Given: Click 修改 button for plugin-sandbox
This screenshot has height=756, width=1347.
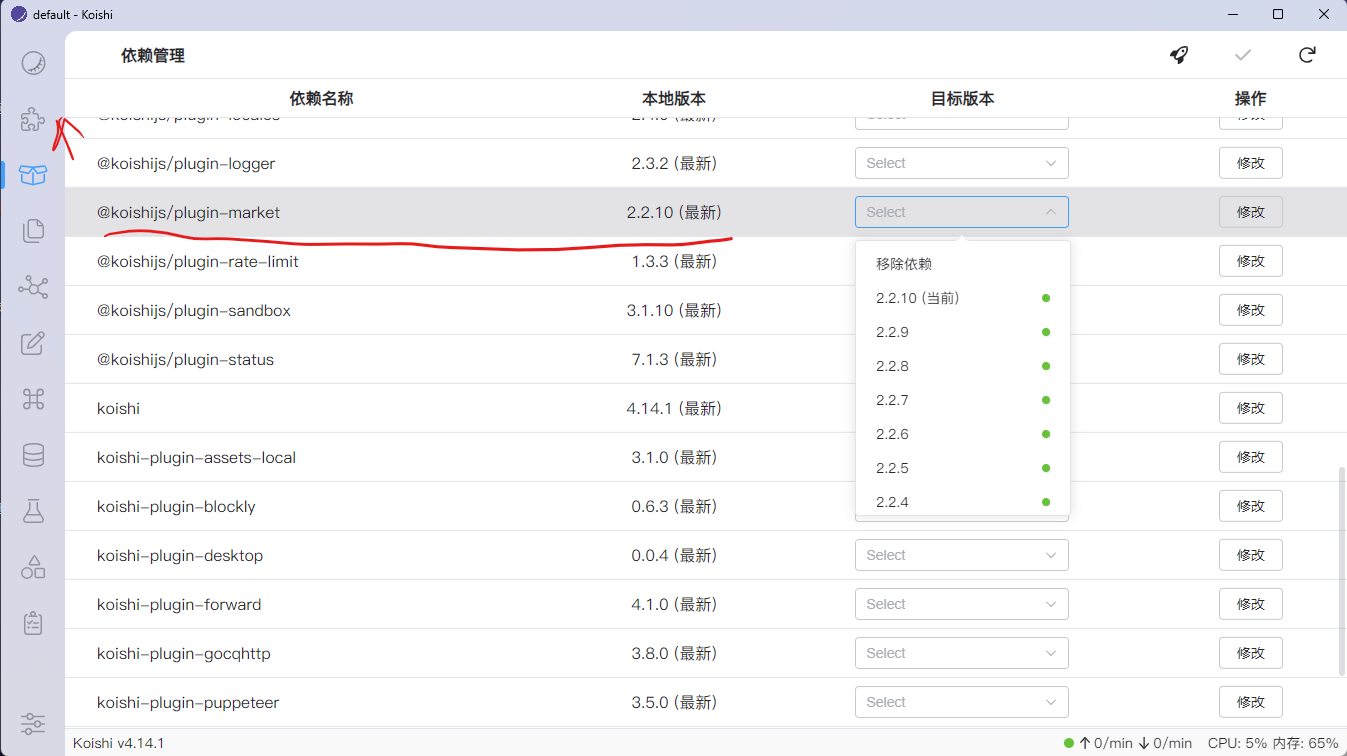Looking at the screenshot, I should 1250,310.
